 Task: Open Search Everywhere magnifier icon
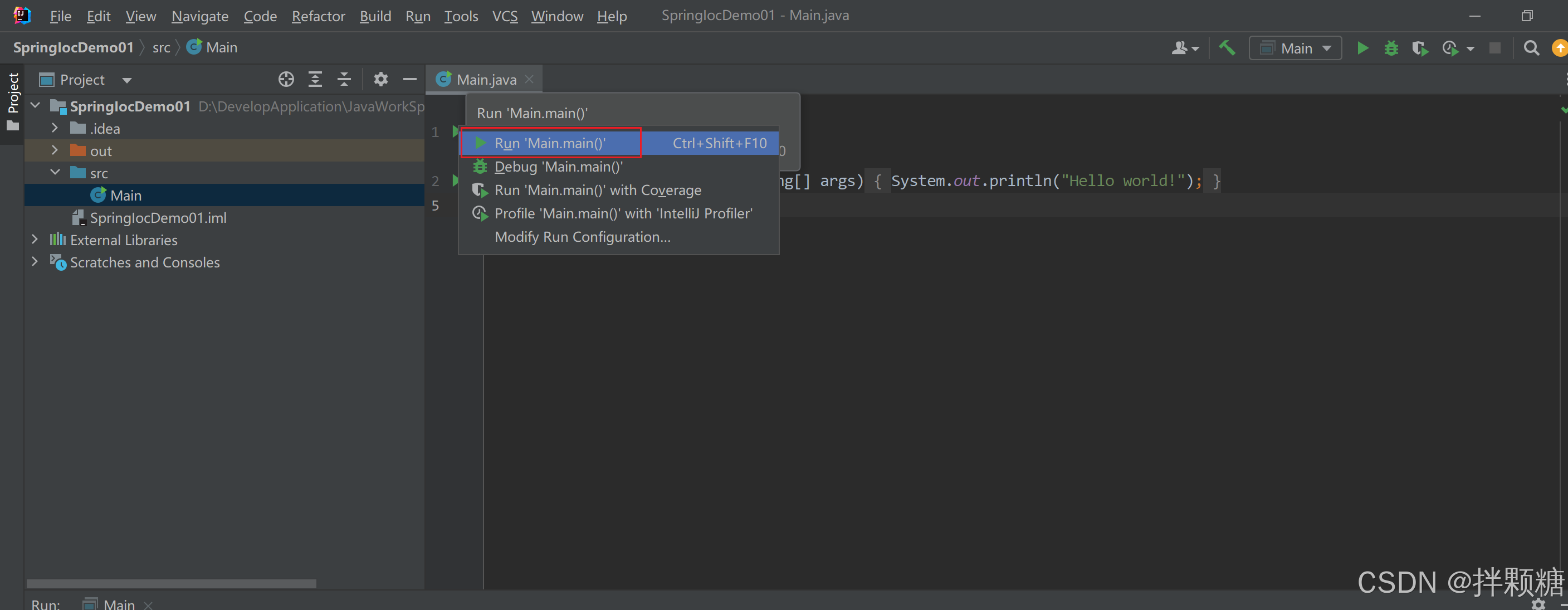click(1531, 48)
